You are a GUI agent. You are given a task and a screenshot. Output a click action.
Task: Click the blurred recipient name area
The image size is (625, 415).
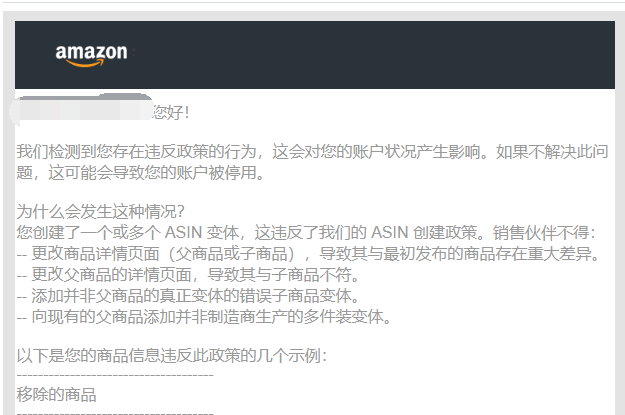[x=81, y=109]
